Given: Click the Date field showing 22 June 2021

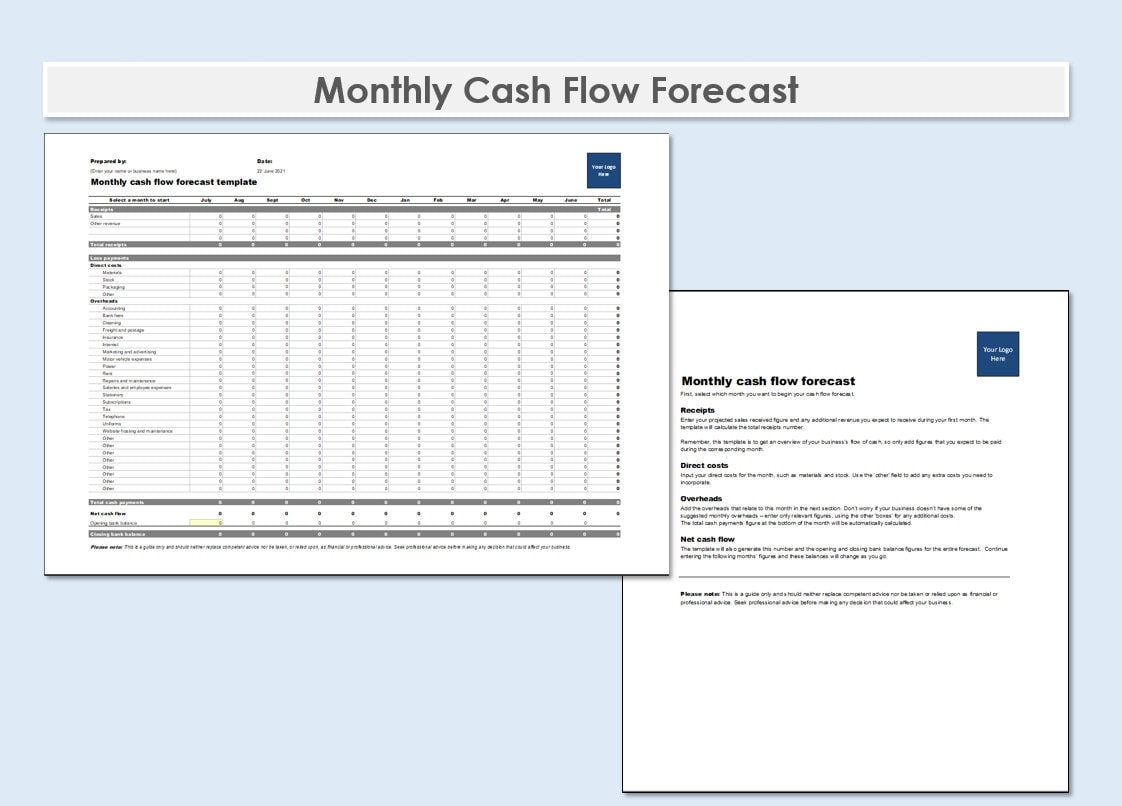Looking at the screenshot, I should pyautogui.click(x=270, y=171).
